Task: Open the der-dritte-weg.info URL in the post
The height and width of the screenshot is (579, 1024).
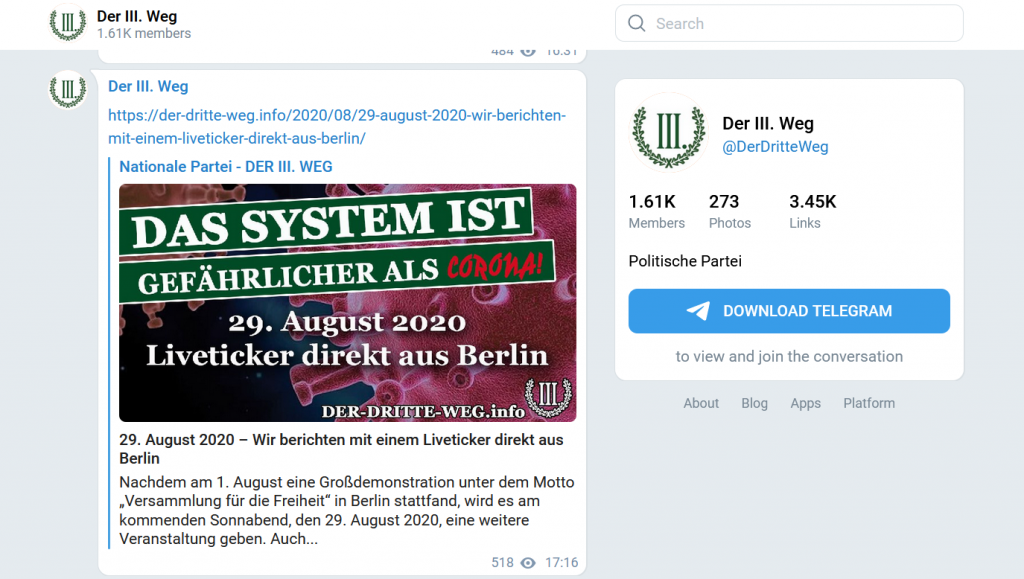Action: click(337, 127)
